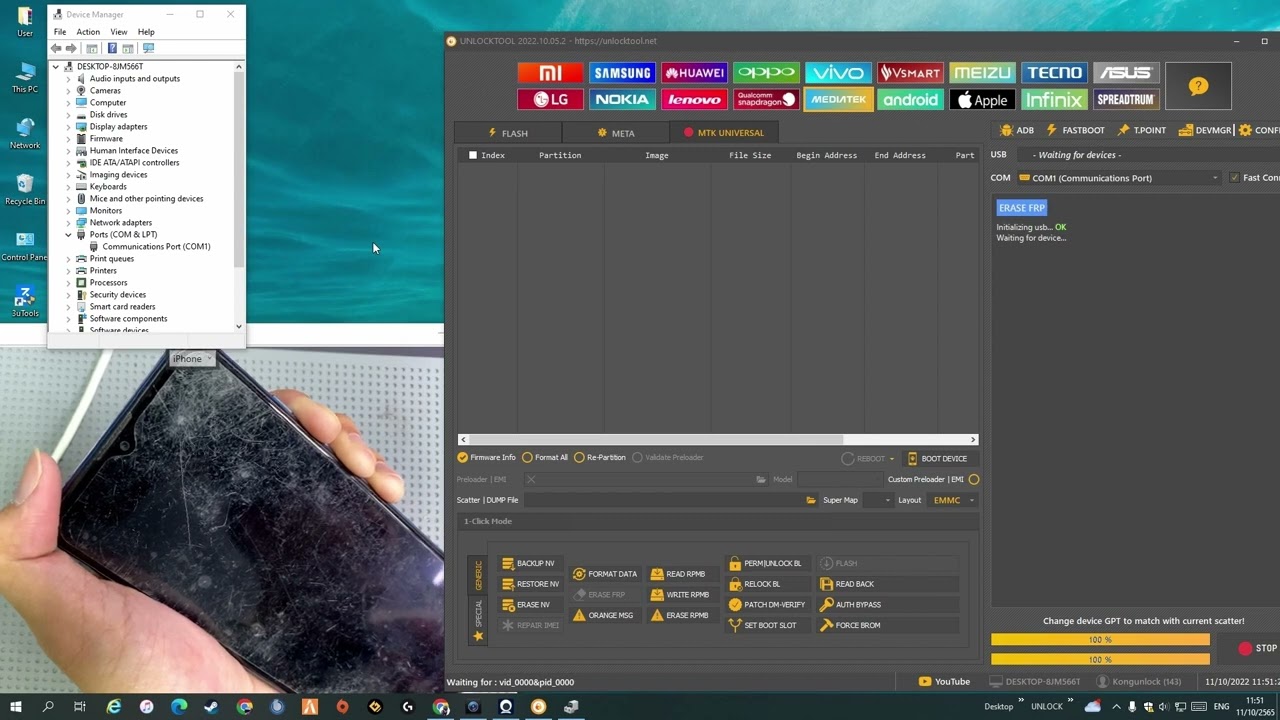Select the Nokia brand icon
1280x720 pixels.
click(x=622, y=99)
